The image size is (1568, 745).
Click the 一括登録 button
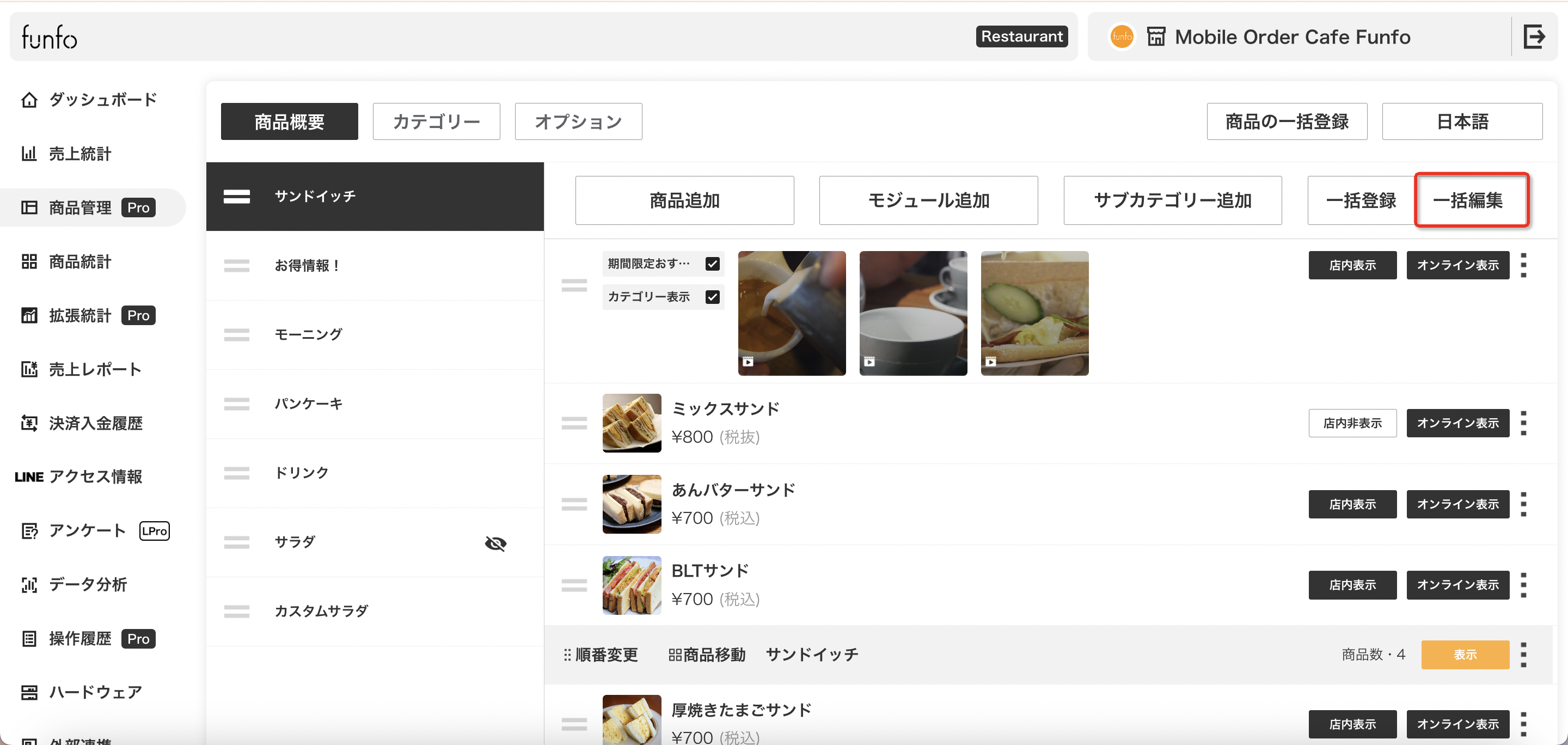[x=1361, y=200]
